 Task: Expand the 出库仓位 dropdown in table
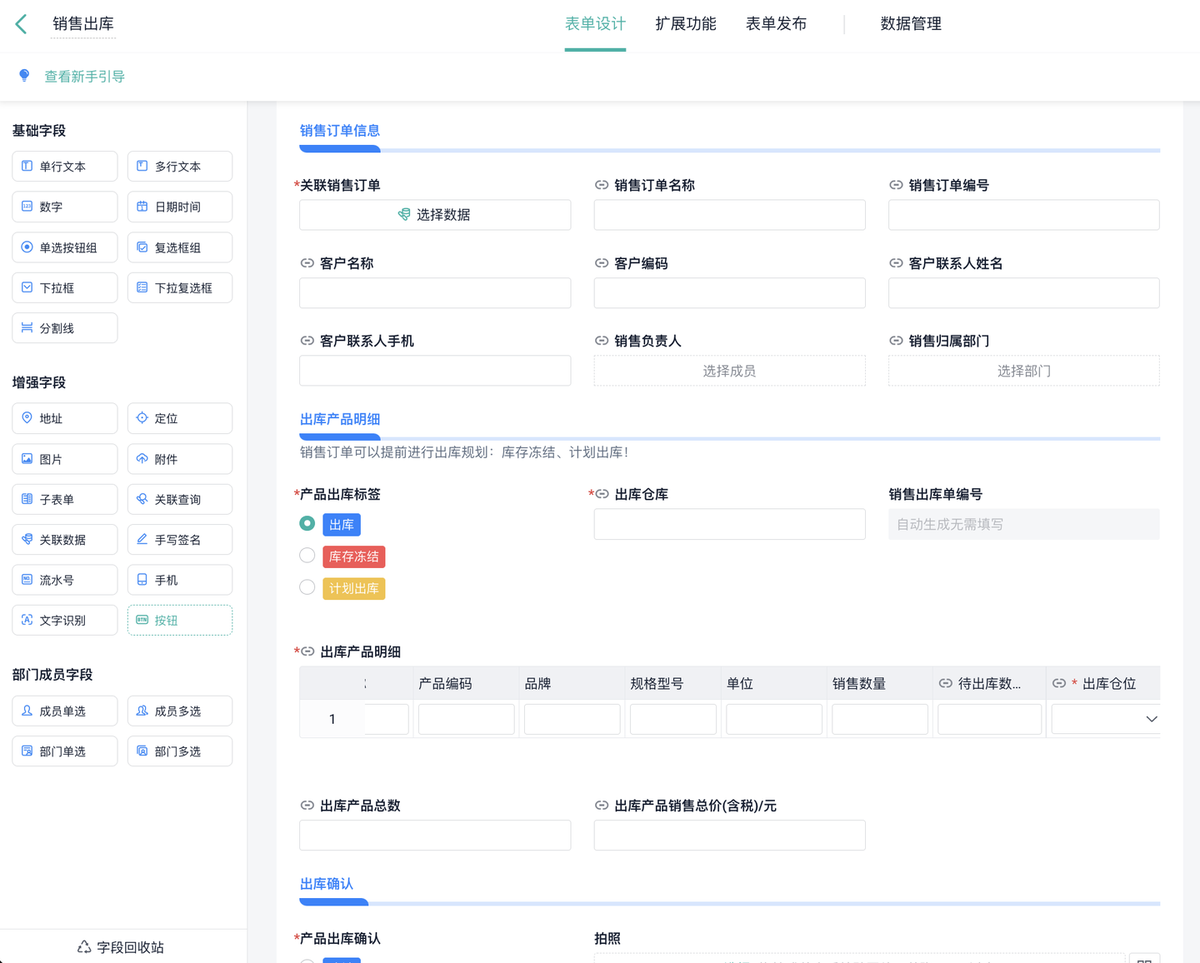point(1107,719)
